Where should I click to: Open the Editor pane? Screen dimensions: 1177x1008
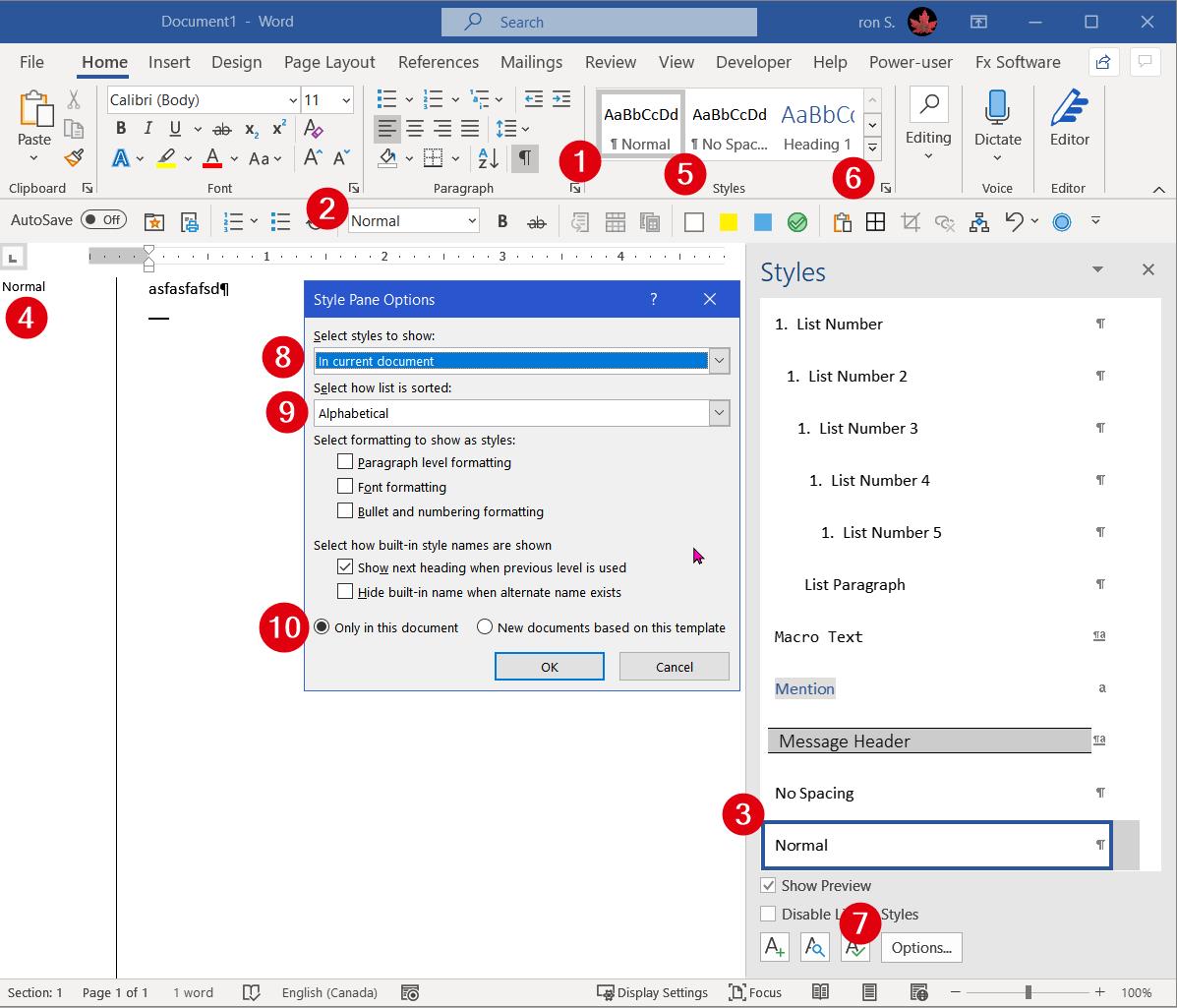[1070, 119]
